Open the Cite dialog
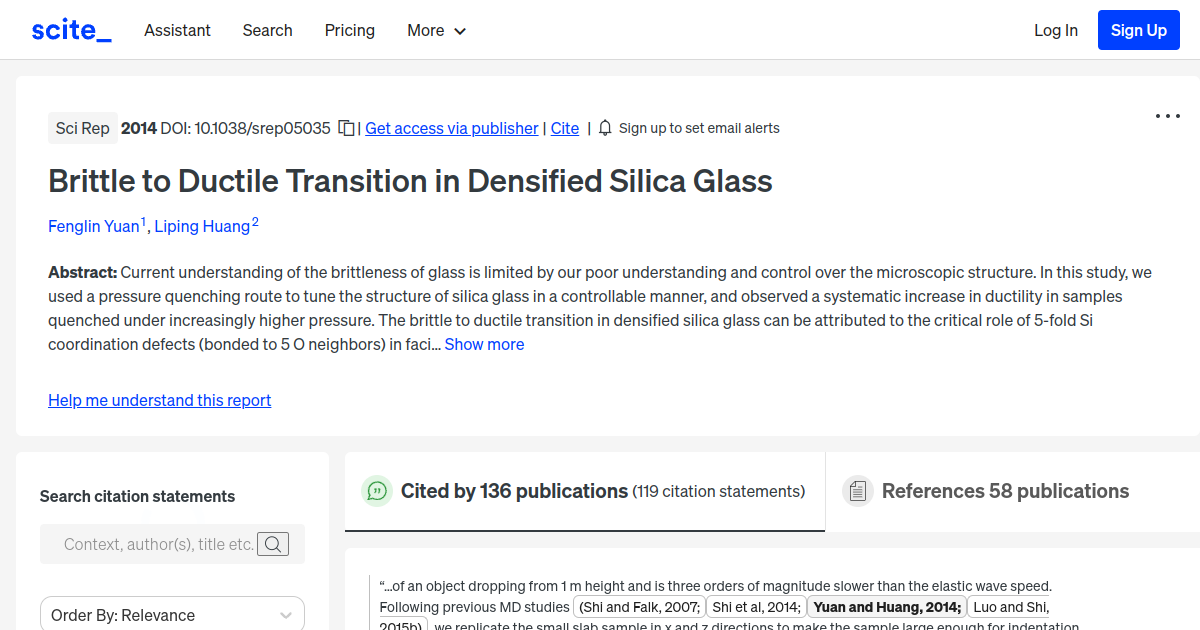This screenshot has width=1200, height=630. (x=564, y=128)
